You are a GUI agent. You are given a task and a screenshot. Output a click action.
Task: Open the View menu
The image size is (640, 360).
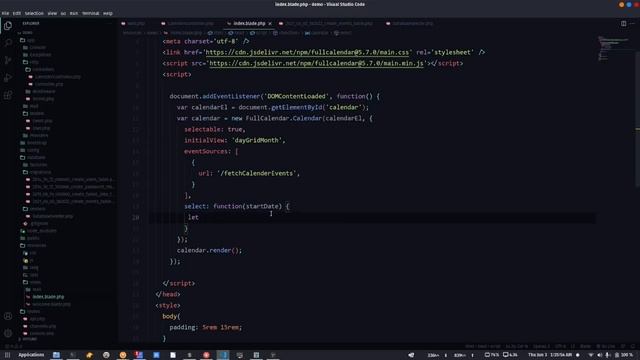pos(52,13)
